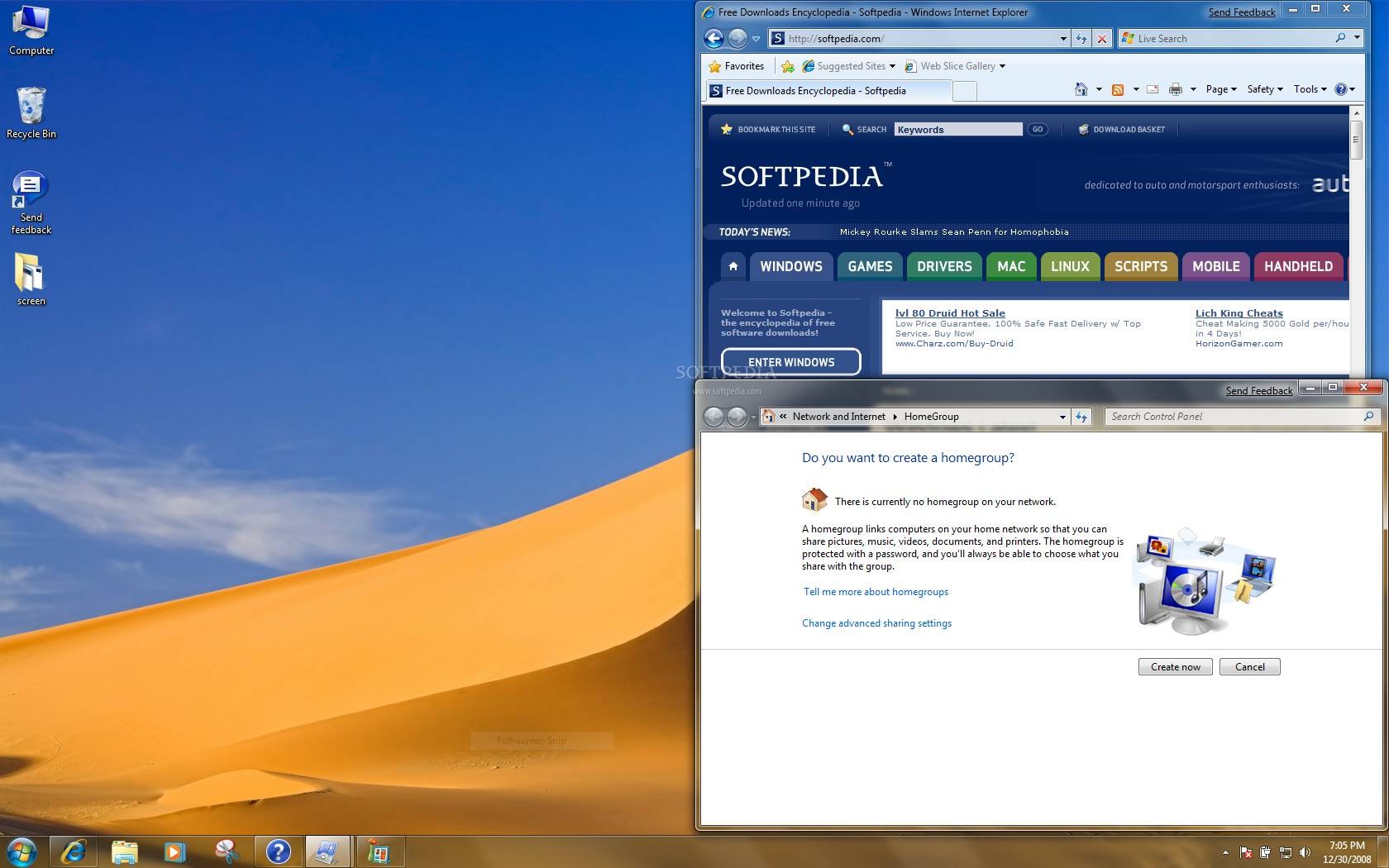Select the DRIVERS category tab
Viewport: 1389px width, 868px height.
pos(944,266)
